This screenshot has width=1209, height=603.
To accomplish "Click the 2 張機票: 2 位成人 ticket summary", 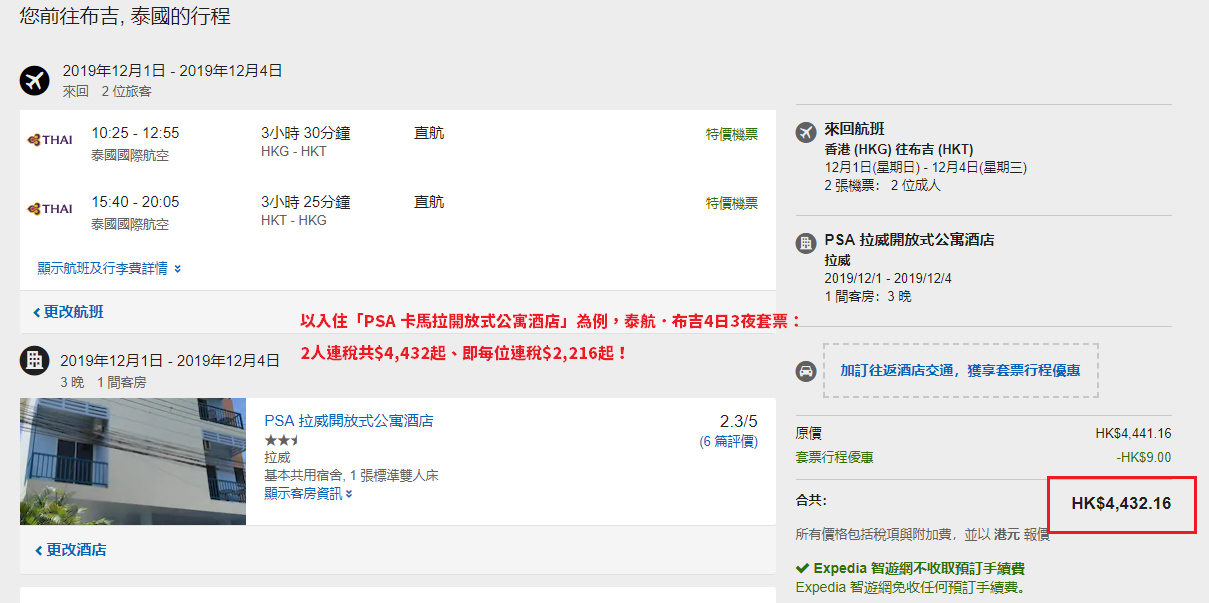I will point(882,185).
